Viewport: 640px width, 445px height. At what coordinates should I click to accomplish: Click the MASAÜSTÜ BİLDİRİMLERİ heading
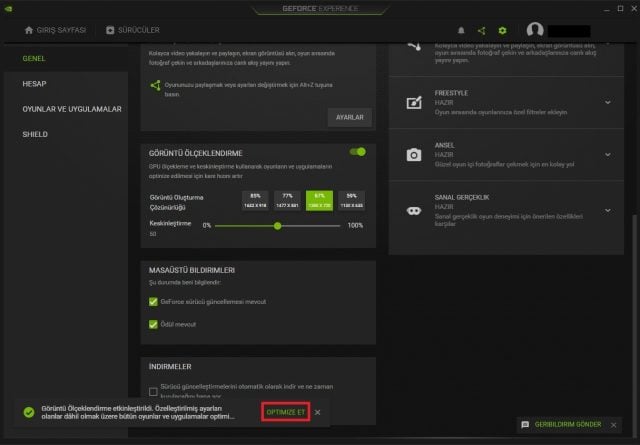[x=191, y=270]
